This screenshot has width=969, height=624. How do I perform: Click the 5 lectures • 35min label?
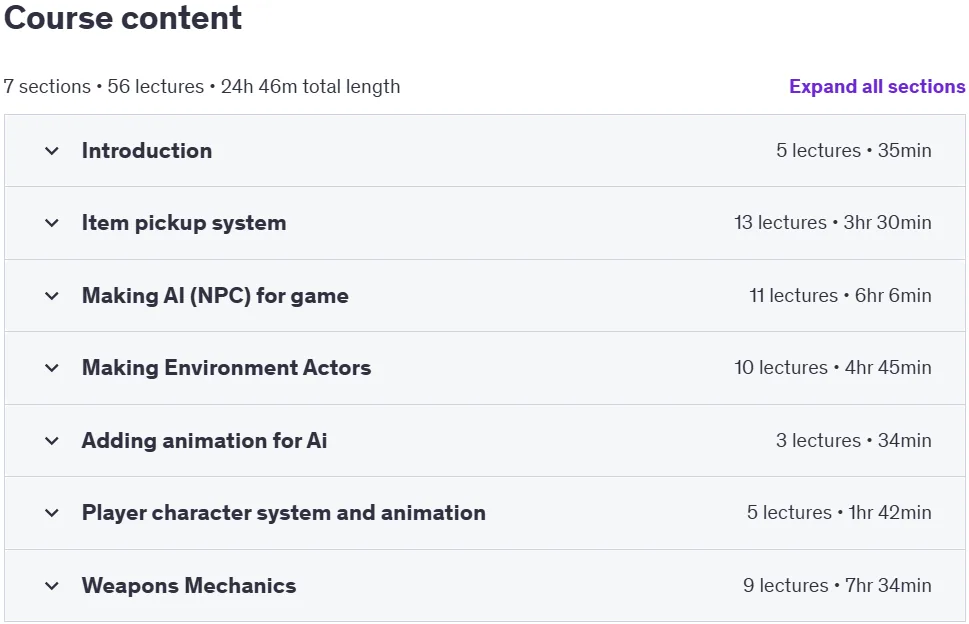pos(853,151)
